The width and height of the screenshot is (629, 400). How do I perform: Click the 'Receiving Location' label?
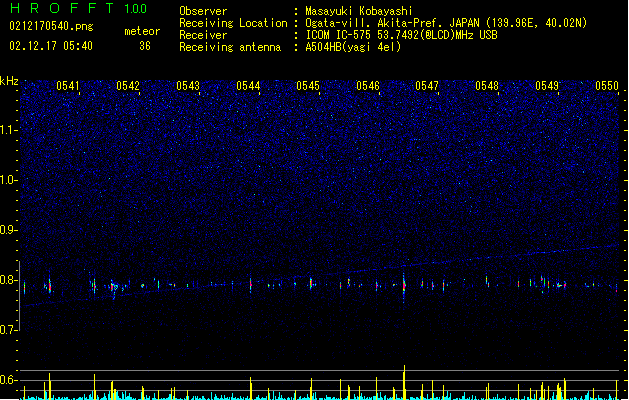pos(233,23)
